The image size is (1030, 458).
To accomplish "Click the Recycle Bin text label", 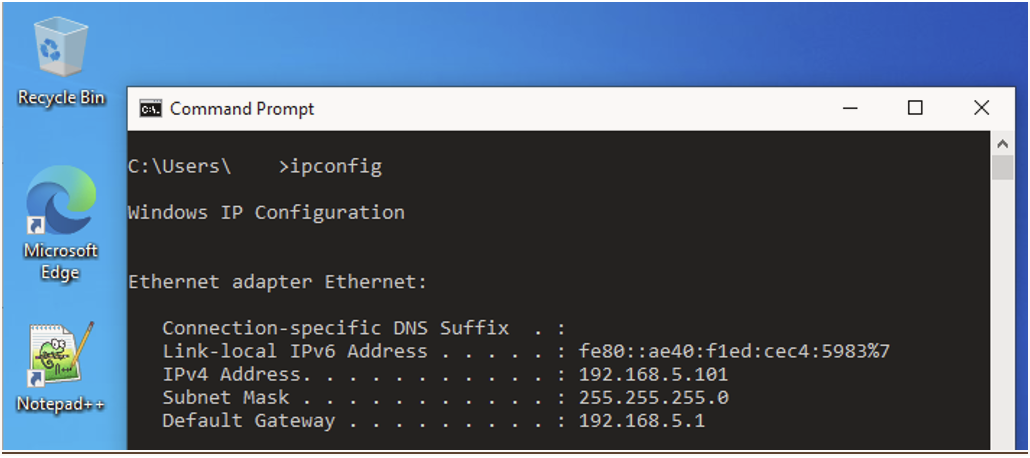I will coord(61,98).
